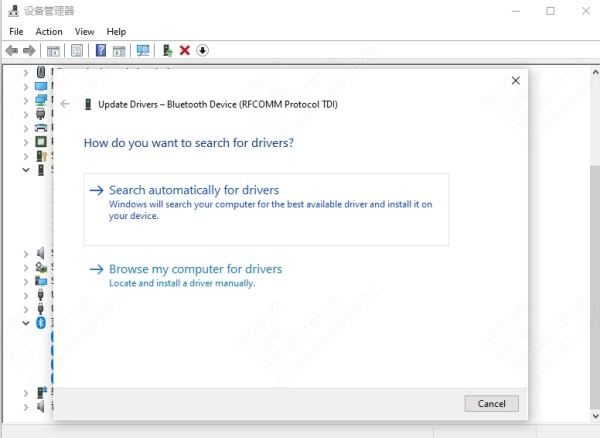Select the mouse device category icon
Image resolution: width=600 pixels, height=438 pixels.
coord(41,72)
